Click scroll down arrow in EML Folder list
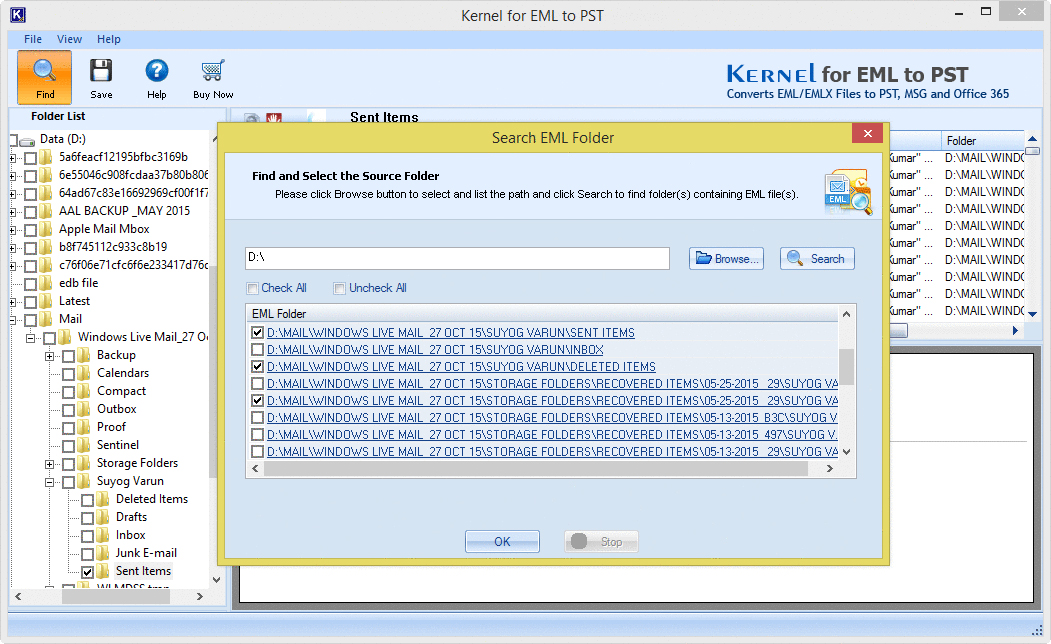This screenshot has height=644, width=1051. (x=847, y=452)
